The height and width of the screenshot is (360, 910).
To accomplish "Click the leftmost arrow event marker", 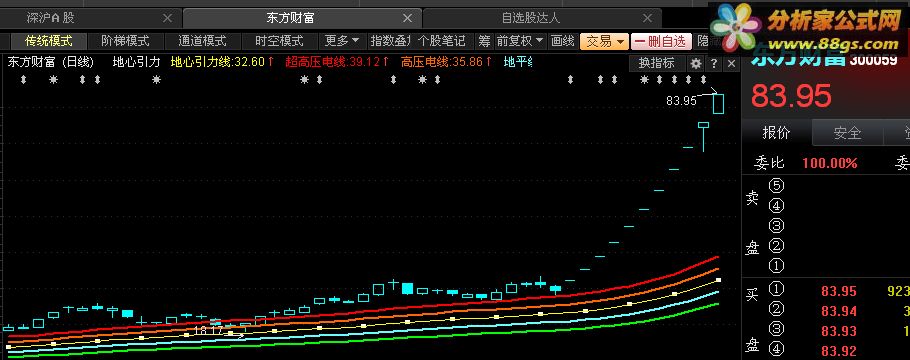I will [x=23, y=80].
